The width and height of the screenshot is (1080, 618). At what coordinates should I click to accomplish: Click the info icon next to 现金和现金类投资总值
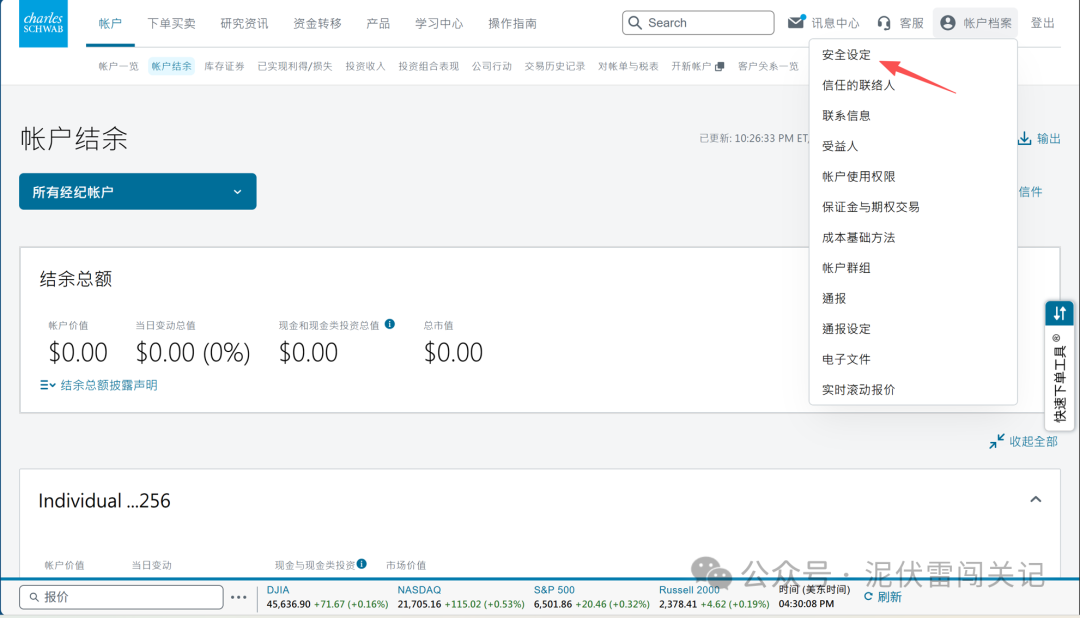(x=389, y=324)
